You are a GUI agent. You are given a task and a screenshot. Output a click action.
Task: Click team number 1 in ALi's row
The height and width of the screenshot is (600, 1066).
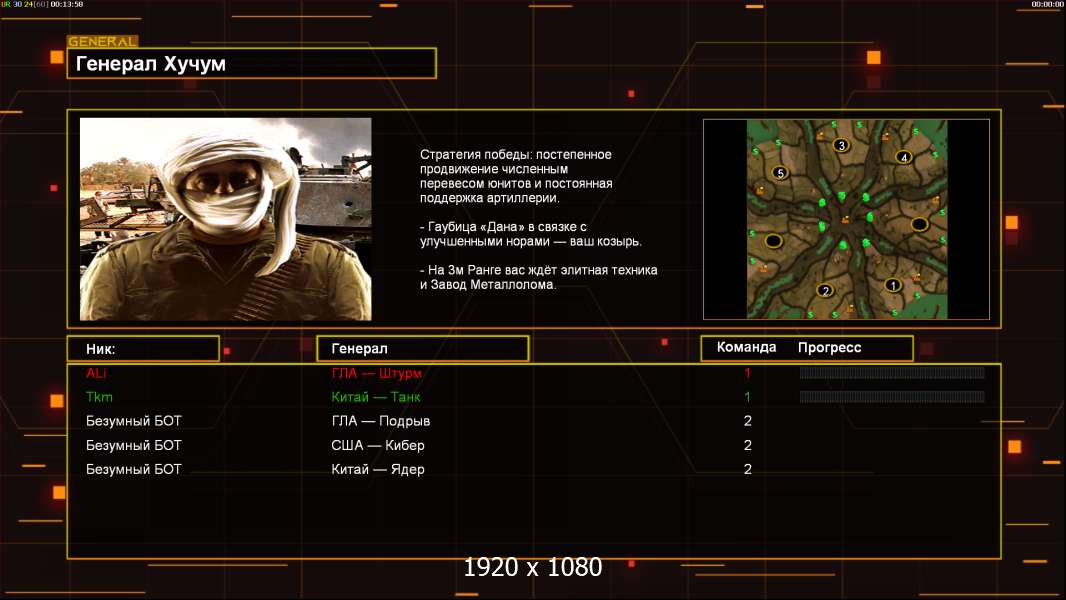747,373
